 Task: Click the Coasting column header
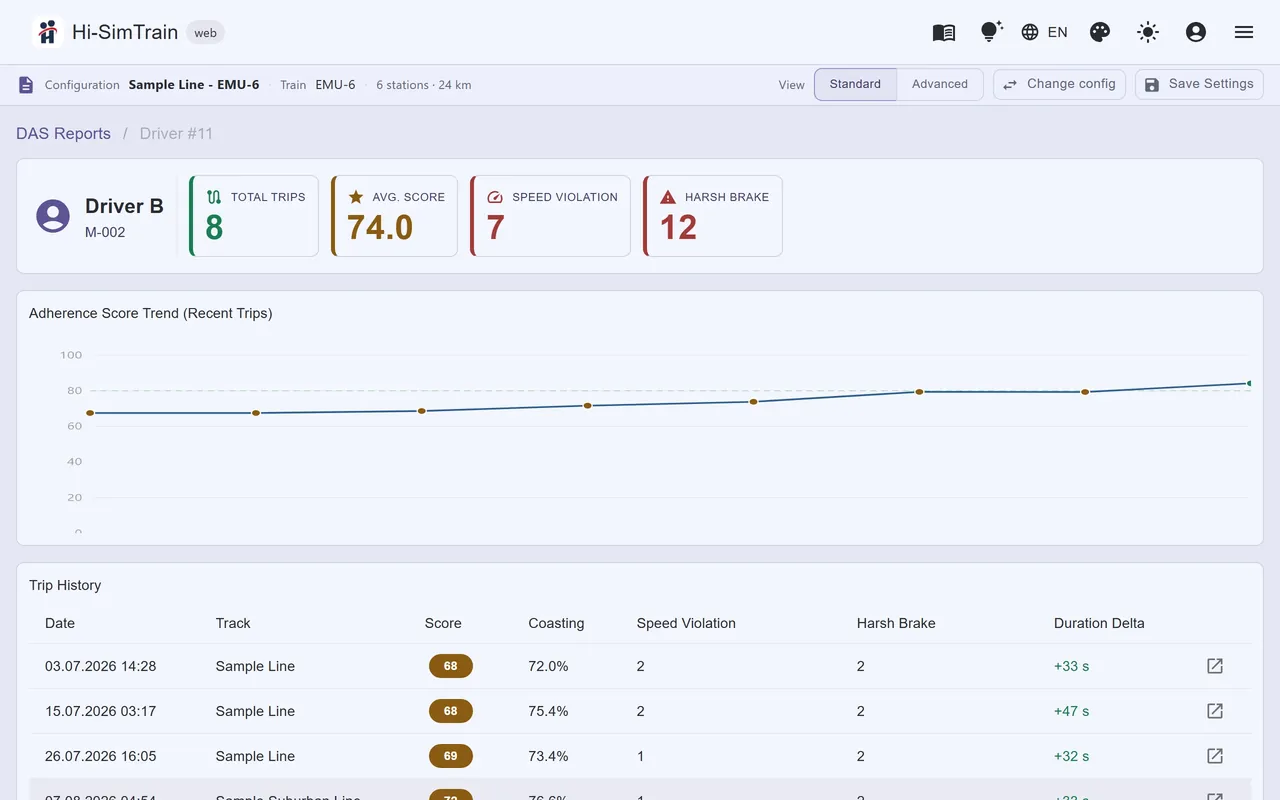click(556, 623)
